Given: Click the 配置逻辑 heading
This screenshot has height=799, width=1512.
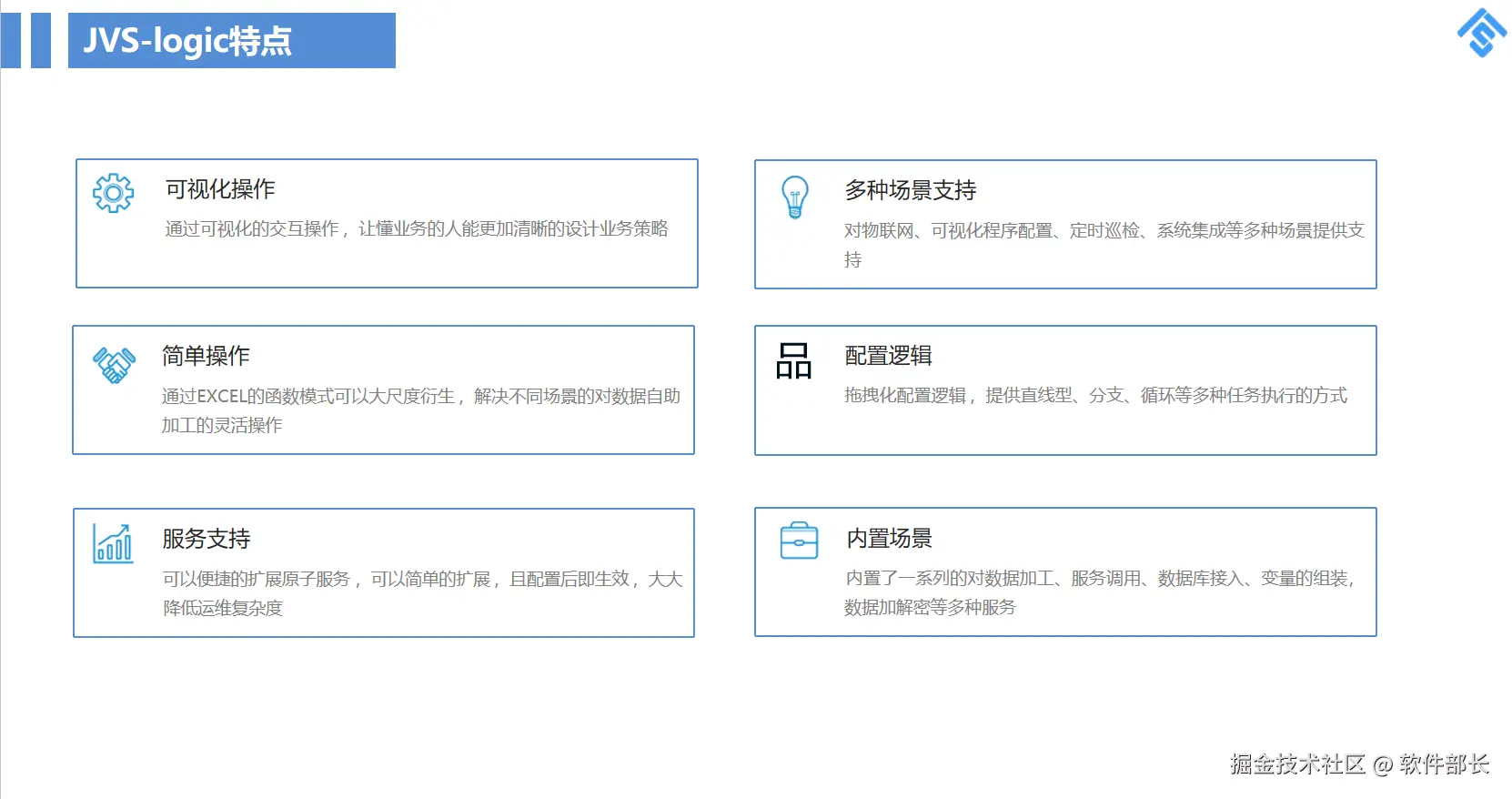Looking at the screenshot, I should (889, 356).
